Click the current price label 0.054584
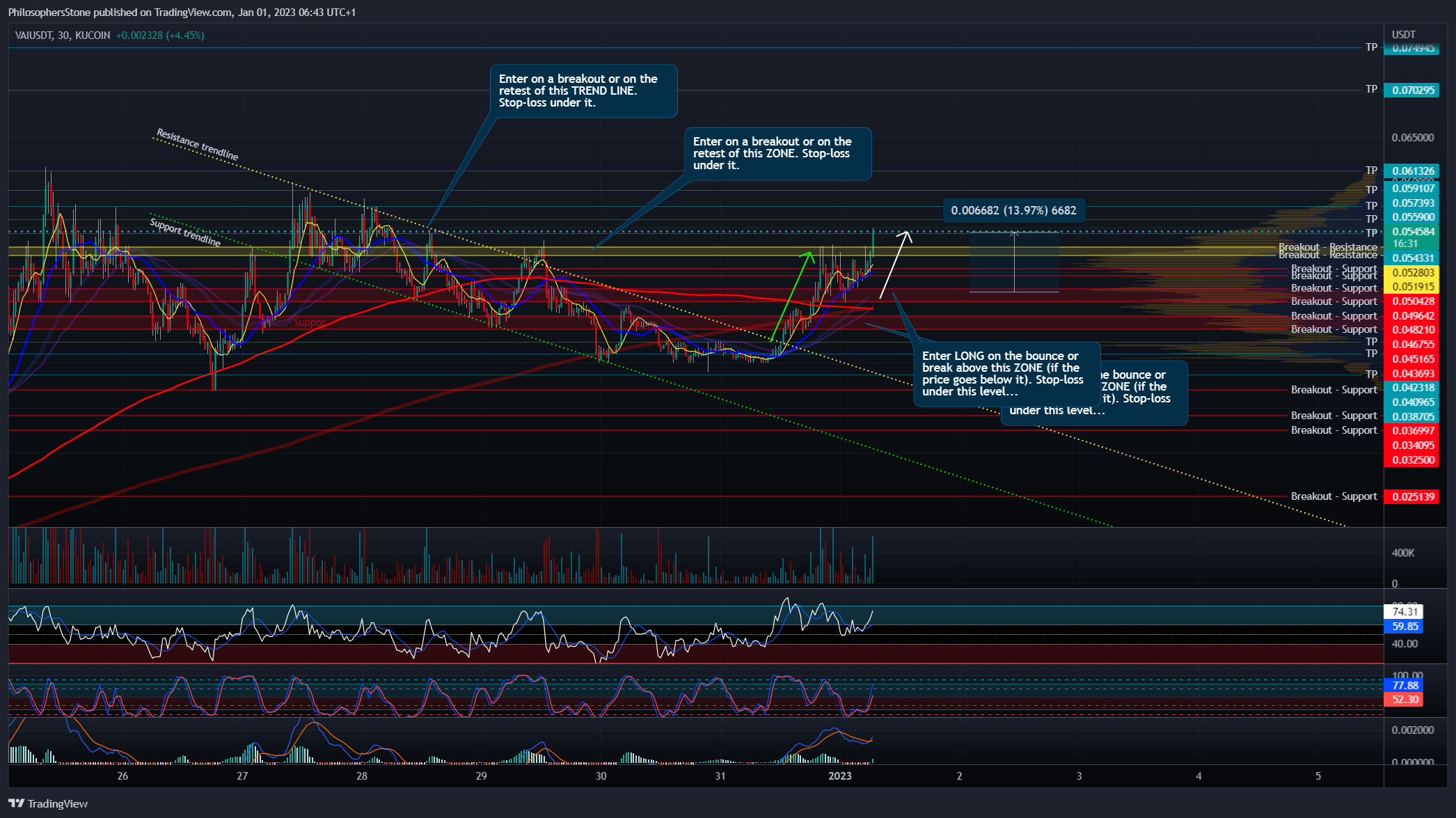Image resolution: width=1456 pixels, height=818 pixels. [1411, 231]
